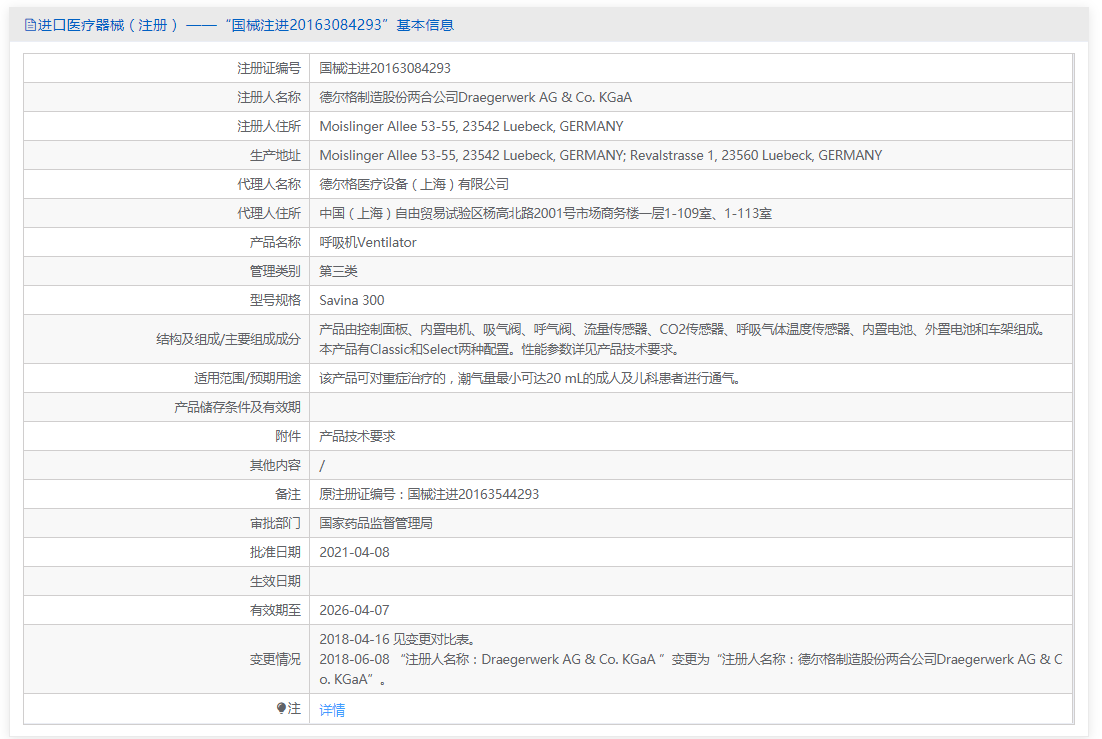Select registration number 国械注进20163084293 in the table
This screenshot has height=739, width=1102.
(384, 68)
